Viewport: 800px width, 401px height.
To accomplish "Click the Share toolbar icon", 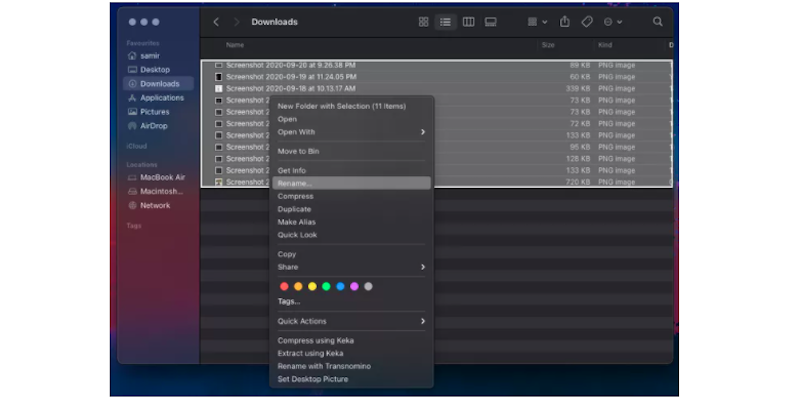I will click(x=565, y=21).
